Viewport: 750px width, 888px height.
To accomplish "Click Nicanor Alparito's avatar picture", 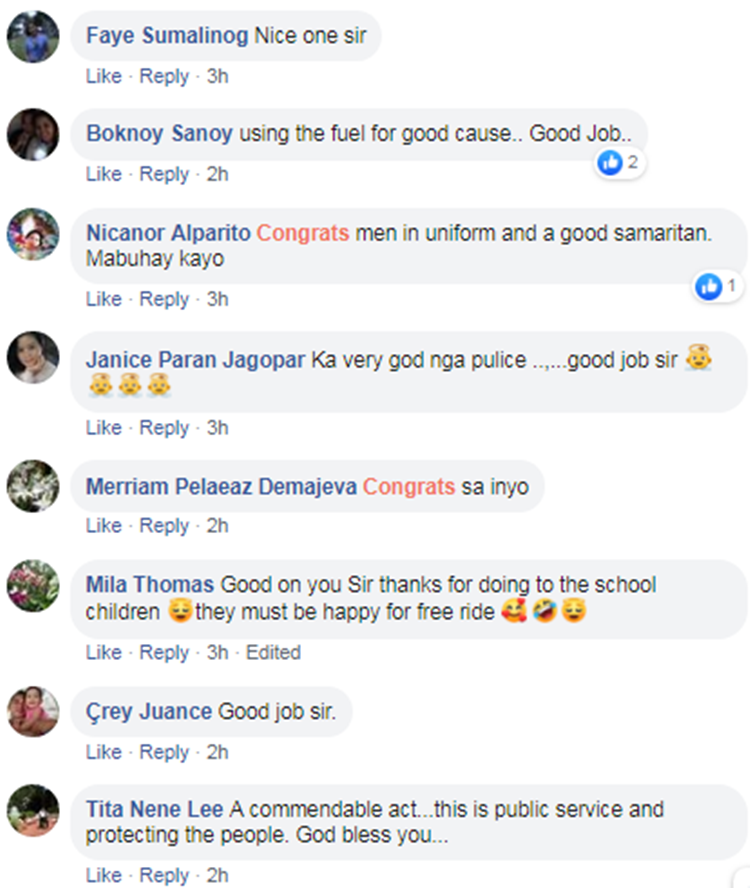I will [x=33, y=234].
